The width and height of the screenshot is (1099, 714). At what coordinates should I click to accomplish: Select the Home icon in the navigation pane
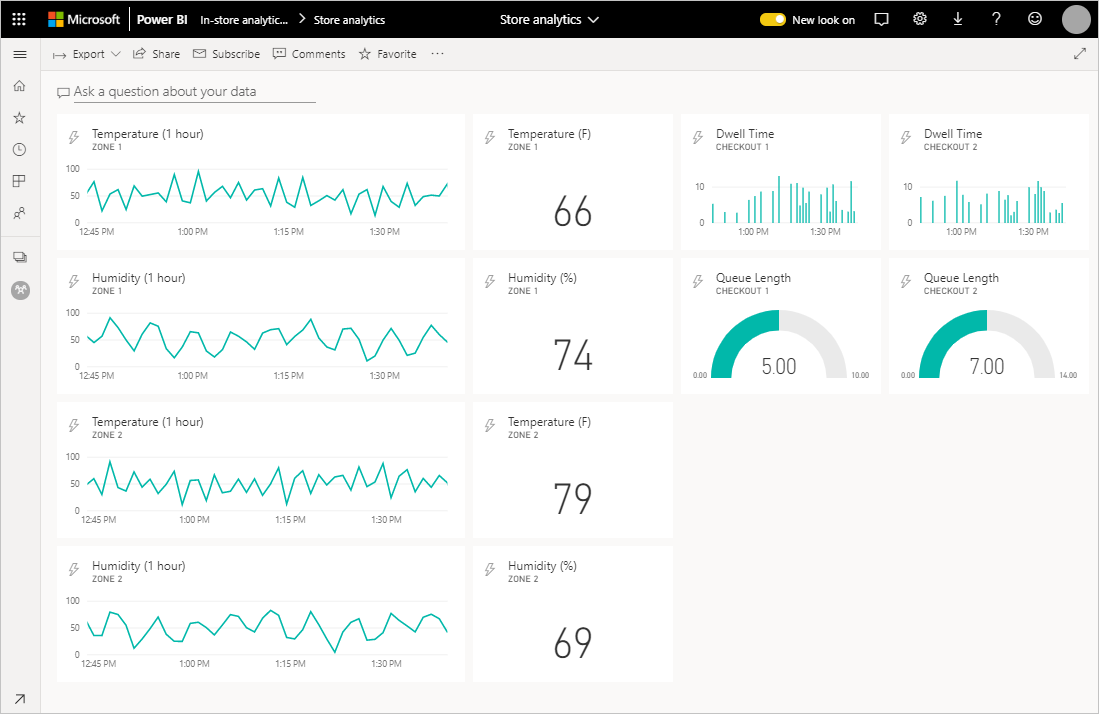click(x=19, y=86)
